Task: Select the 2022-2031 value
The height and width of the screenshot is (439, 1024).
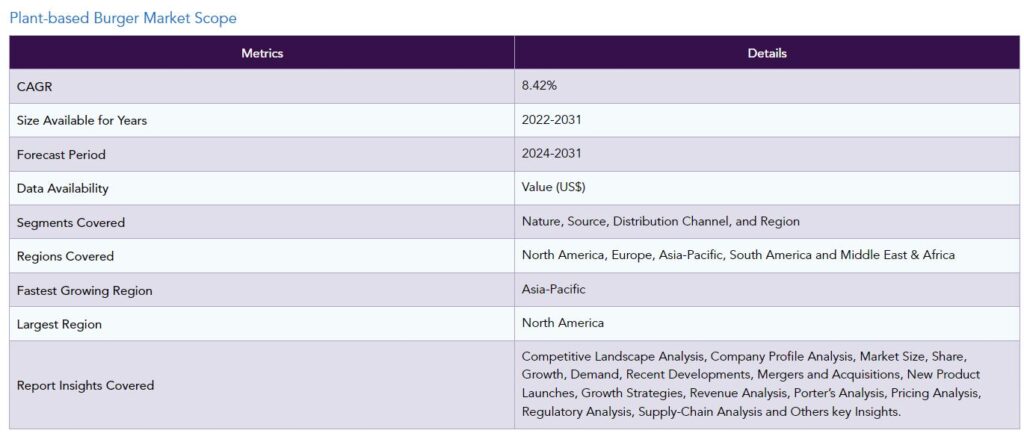Action: pos(551,120)
